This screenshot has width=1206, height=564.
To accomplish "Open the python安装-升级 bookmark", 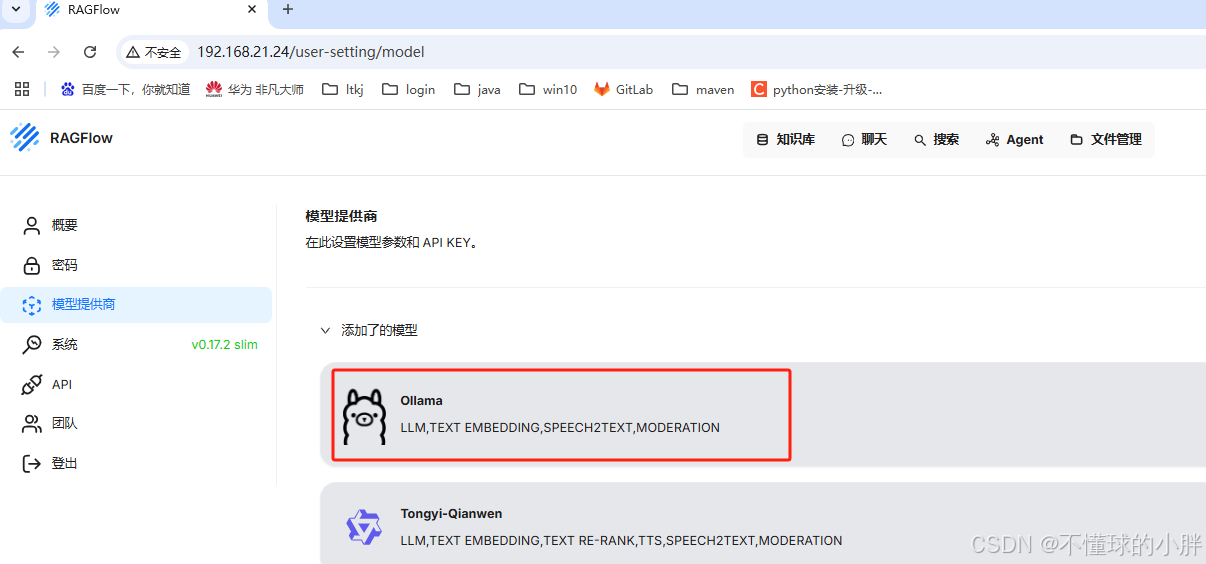I will pyautogui.click(x=817, y=89).
